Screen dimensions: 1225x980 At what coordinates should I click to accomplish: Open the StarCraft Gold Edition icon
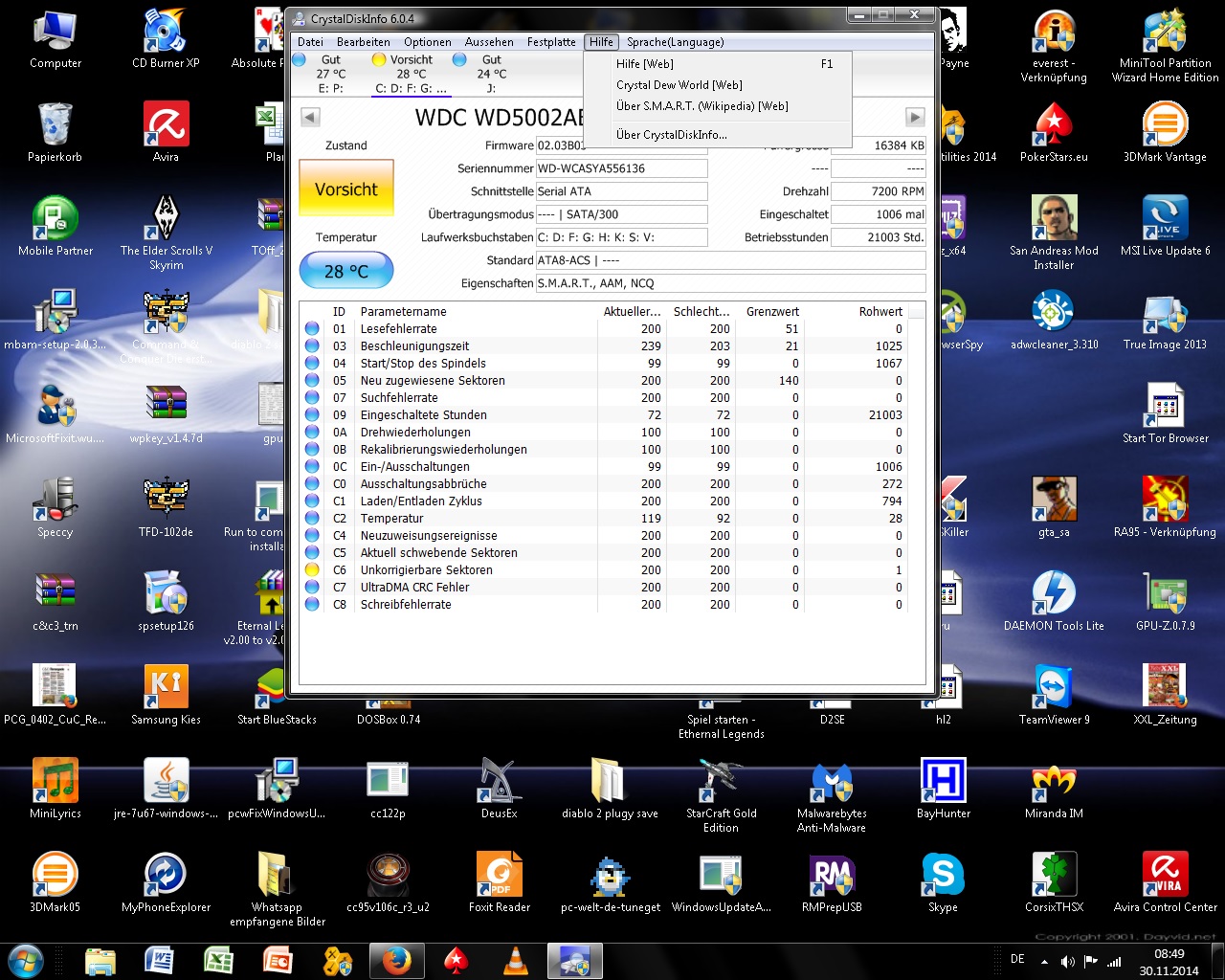pyautogui.click(x=721, y=795)
